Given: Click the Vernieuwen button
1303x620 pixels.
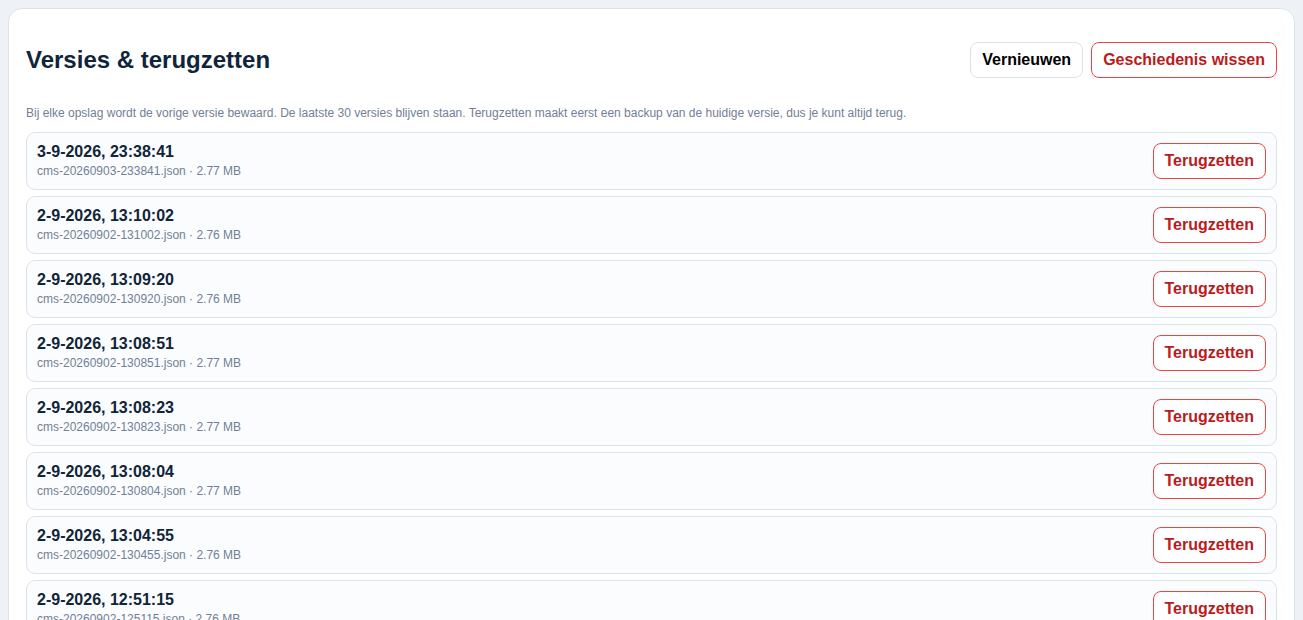Looking at the screenshot, I should point(1026,60).
